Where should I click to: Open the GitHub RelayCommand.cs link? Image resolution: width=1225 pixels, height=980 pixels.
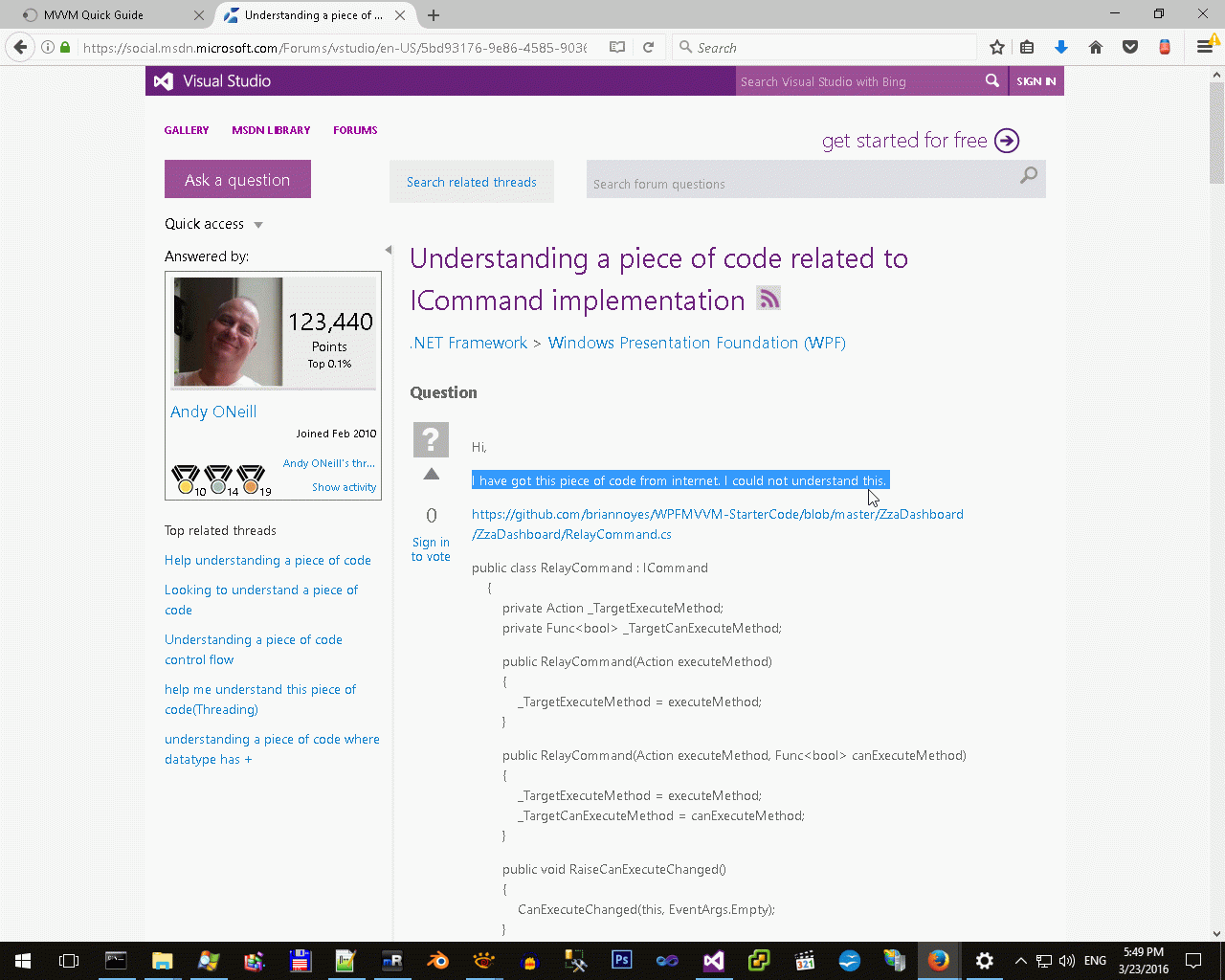point(718,524)
